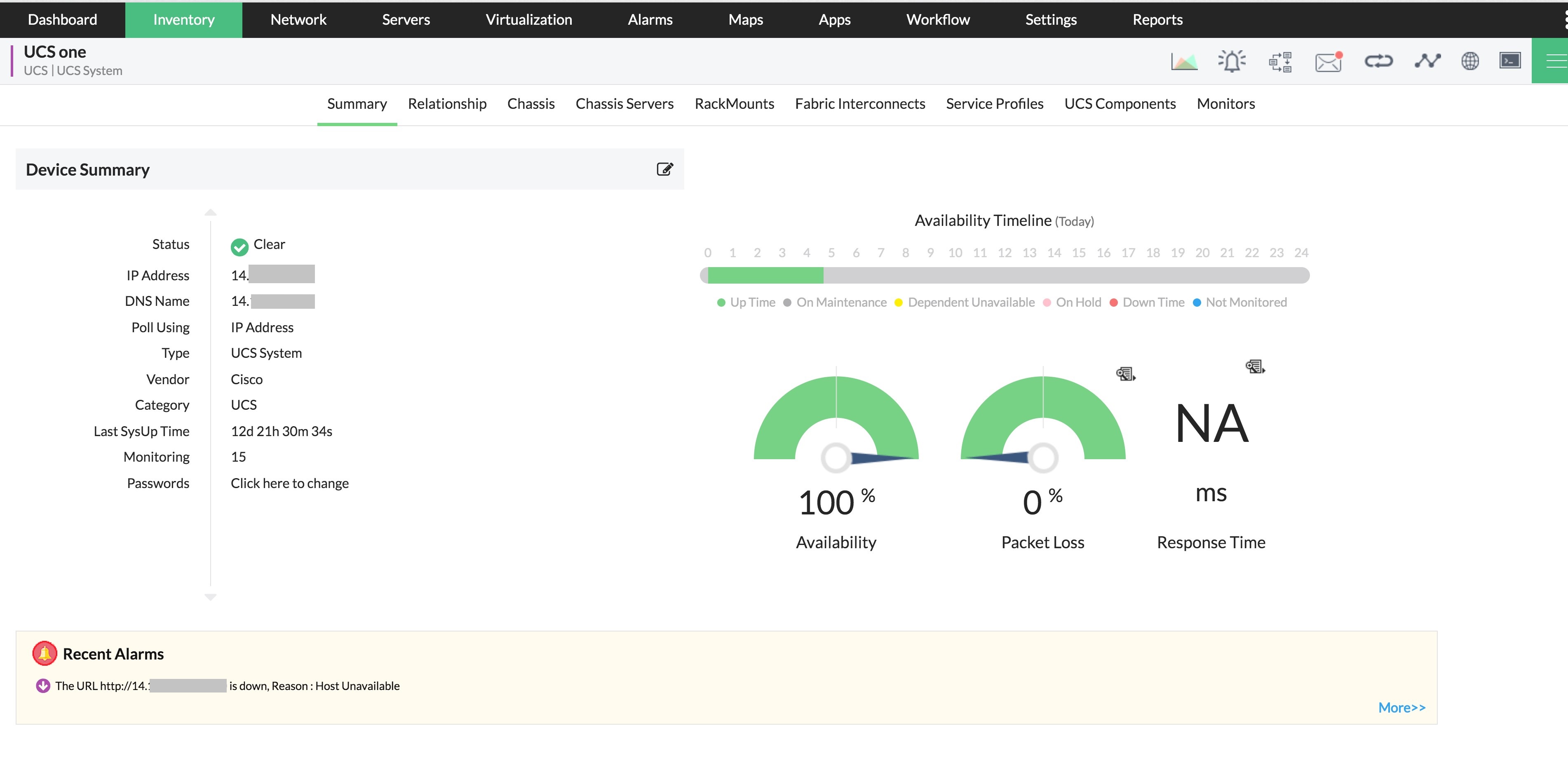Edit the Device Summary with pencil icon
The image size is (1568, 770).
click(665, 169)
